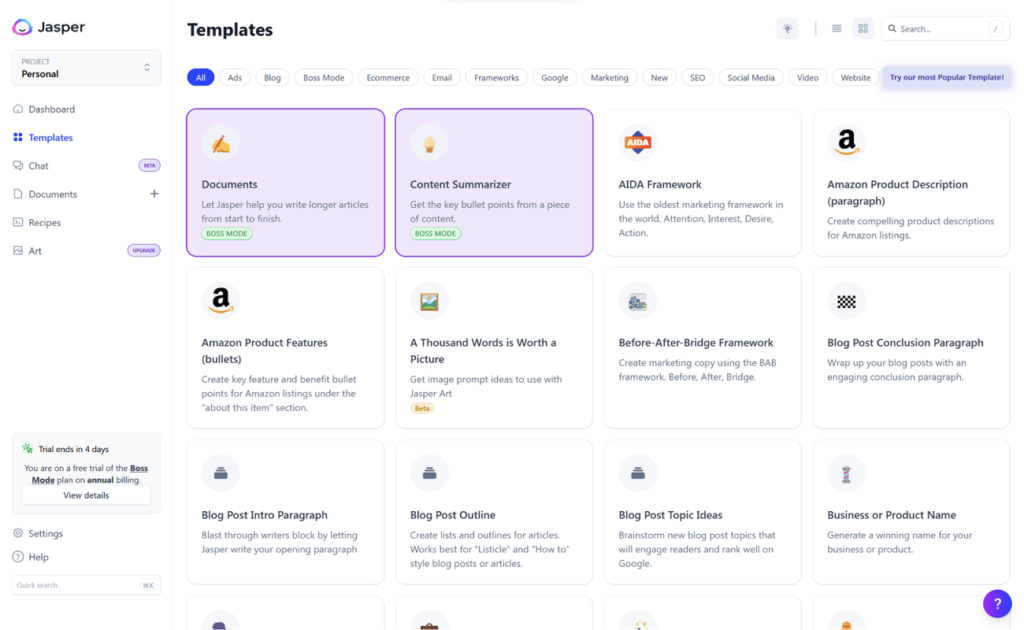The height and width of the screenshot is (630, 1024).
Task: Click the Content Summarizer ice cream icon
Action: coord(429,143)
